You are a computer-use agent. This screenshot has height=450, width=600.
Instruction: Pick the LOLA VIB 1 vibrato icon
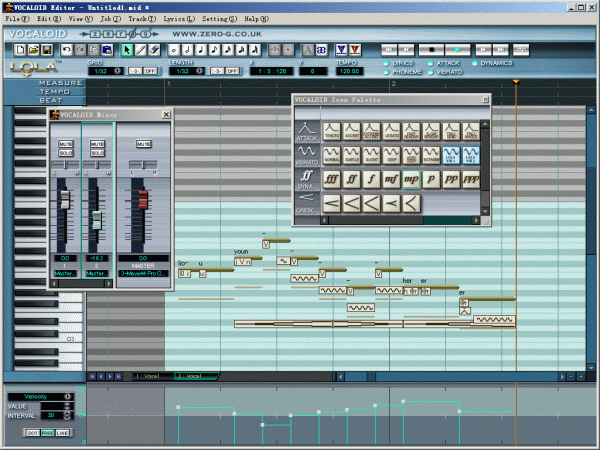coord(451,155)
